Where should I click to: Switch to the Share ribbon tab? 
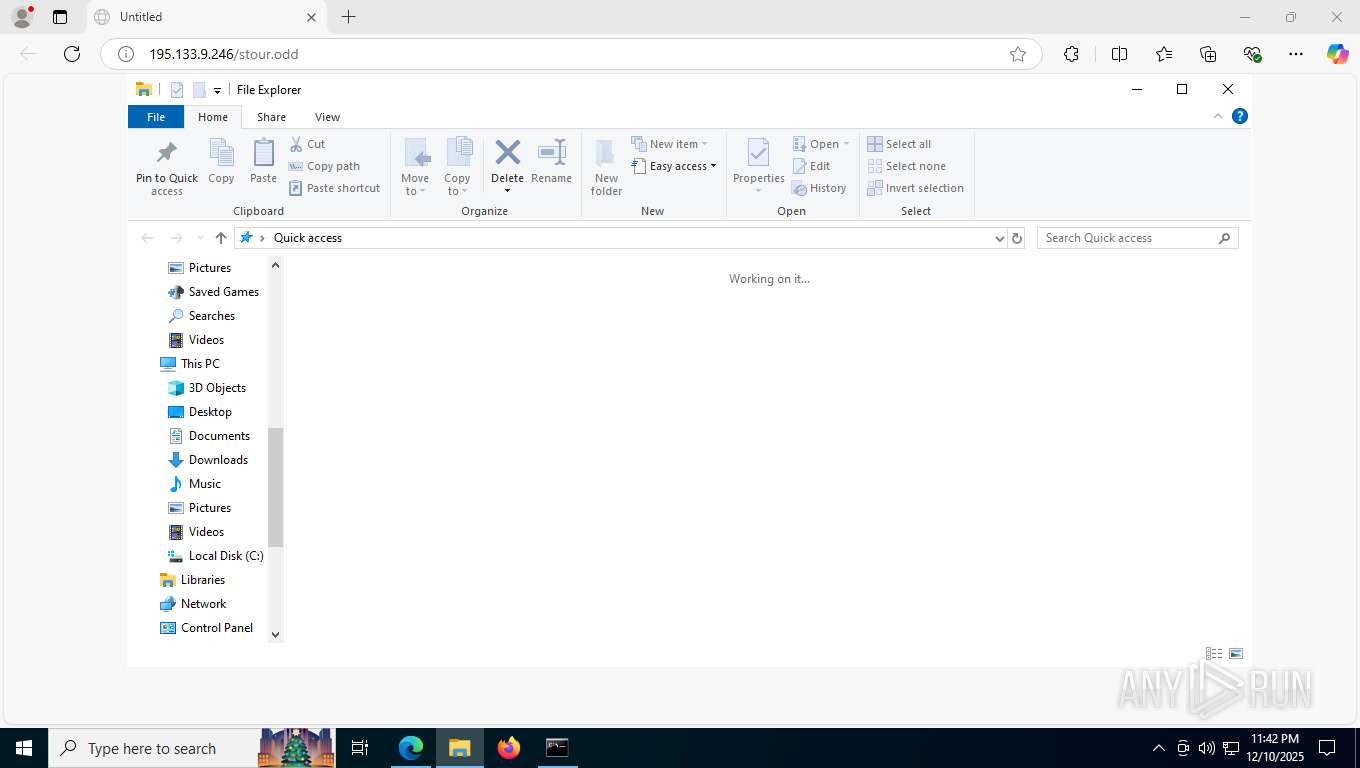click(x=271, y=117)
